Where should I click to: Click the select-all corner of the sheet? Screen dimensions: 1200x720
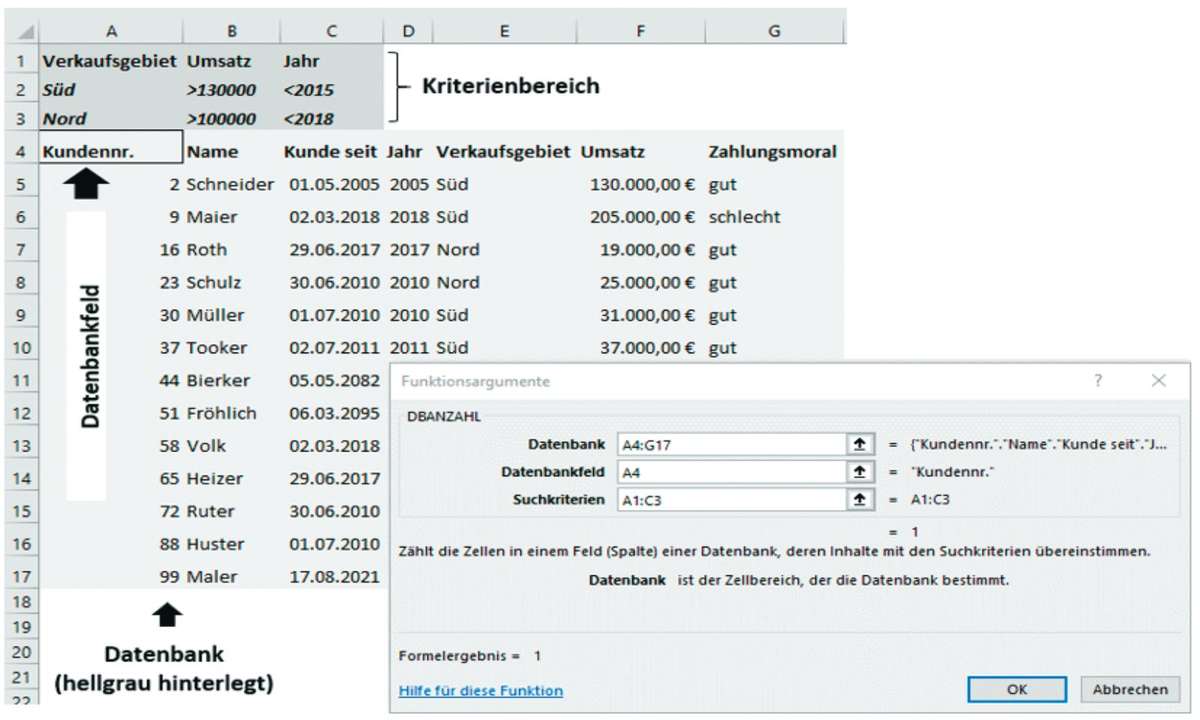point(20,31)
